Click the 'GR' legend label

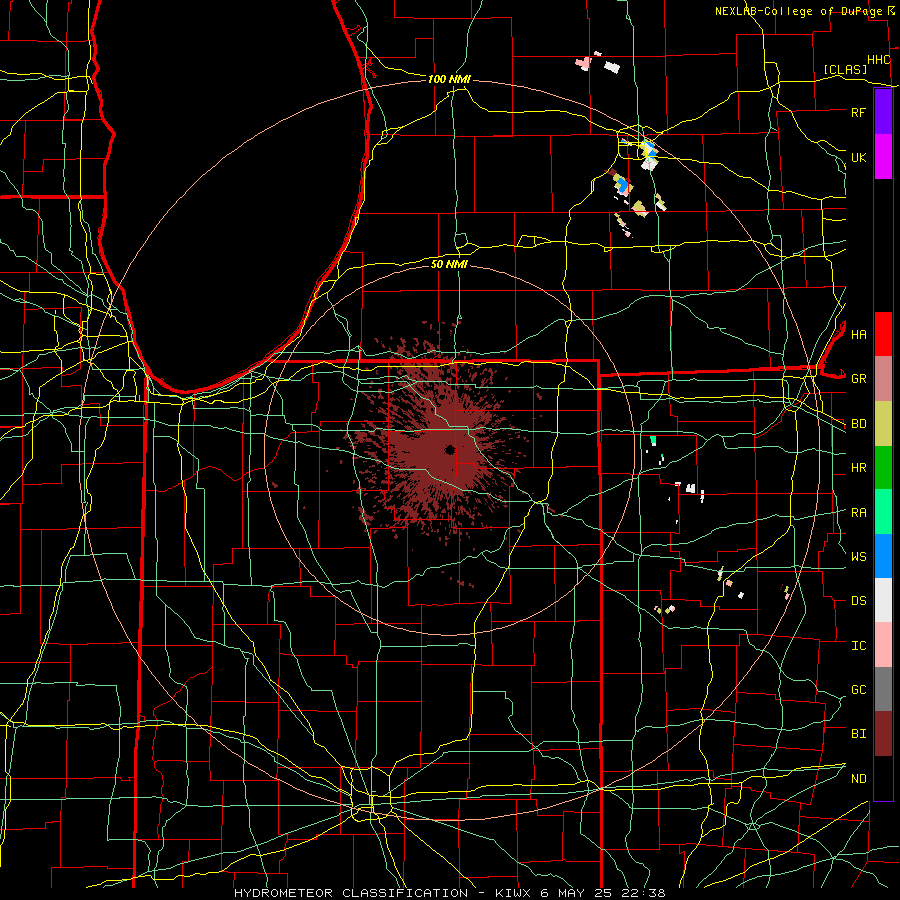858,379
